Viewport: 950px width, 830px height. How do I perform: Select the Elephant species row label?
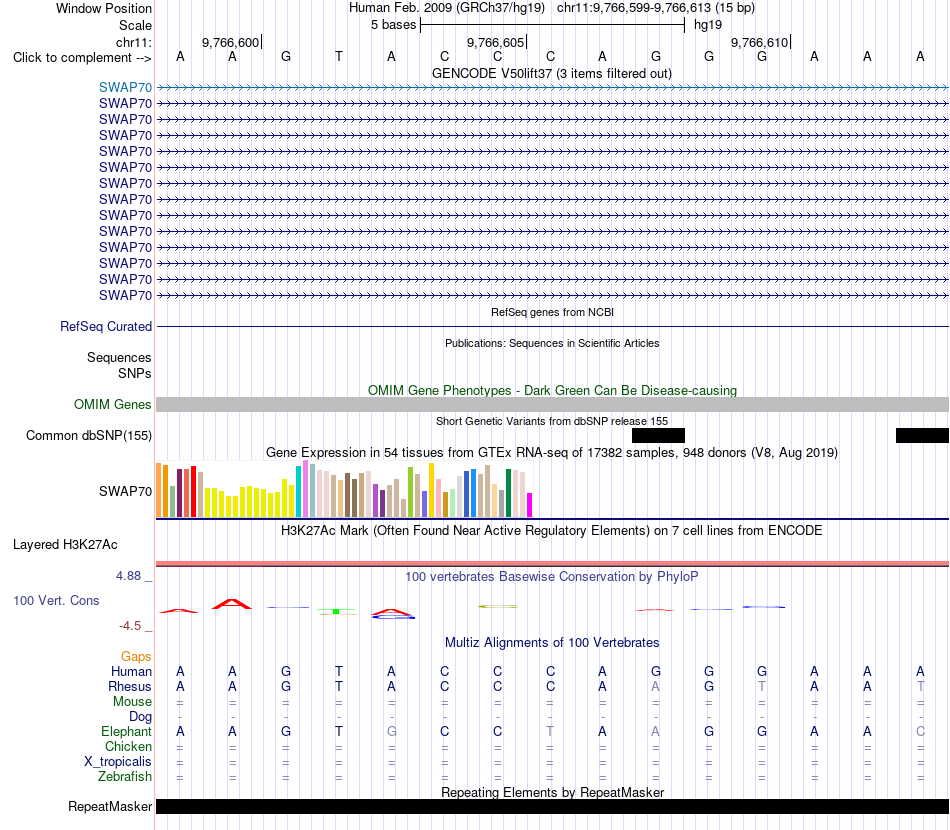[x=126, y=731]
